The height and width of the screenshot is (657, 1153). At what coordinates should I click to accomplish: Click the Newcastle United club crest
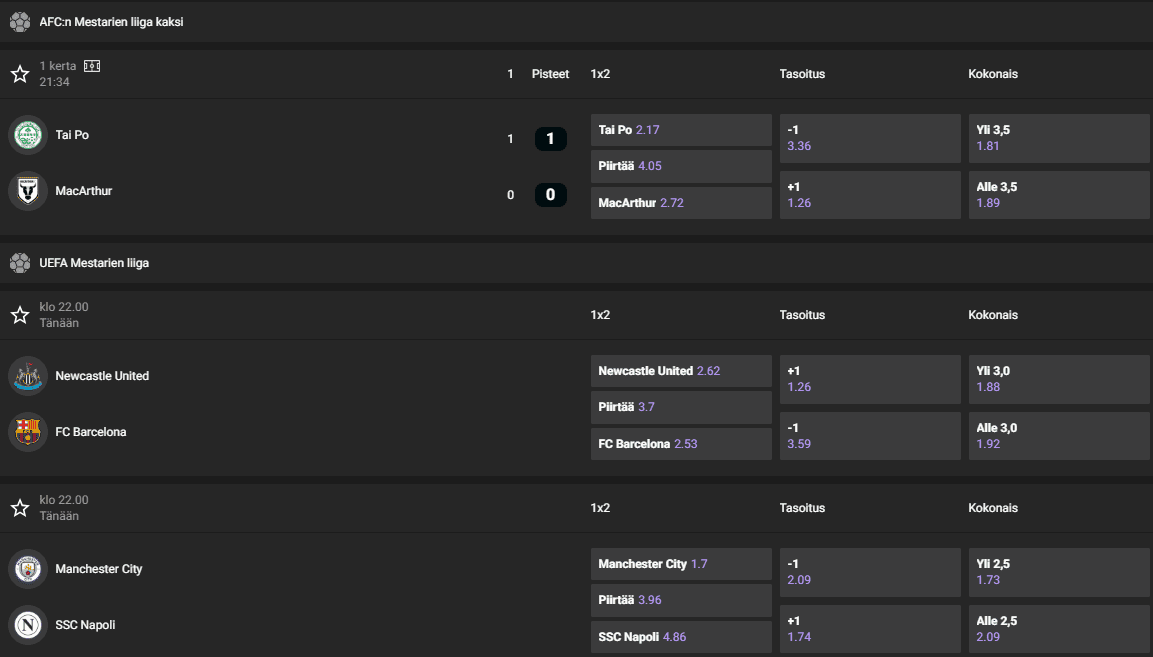click(x=28, y=376)
